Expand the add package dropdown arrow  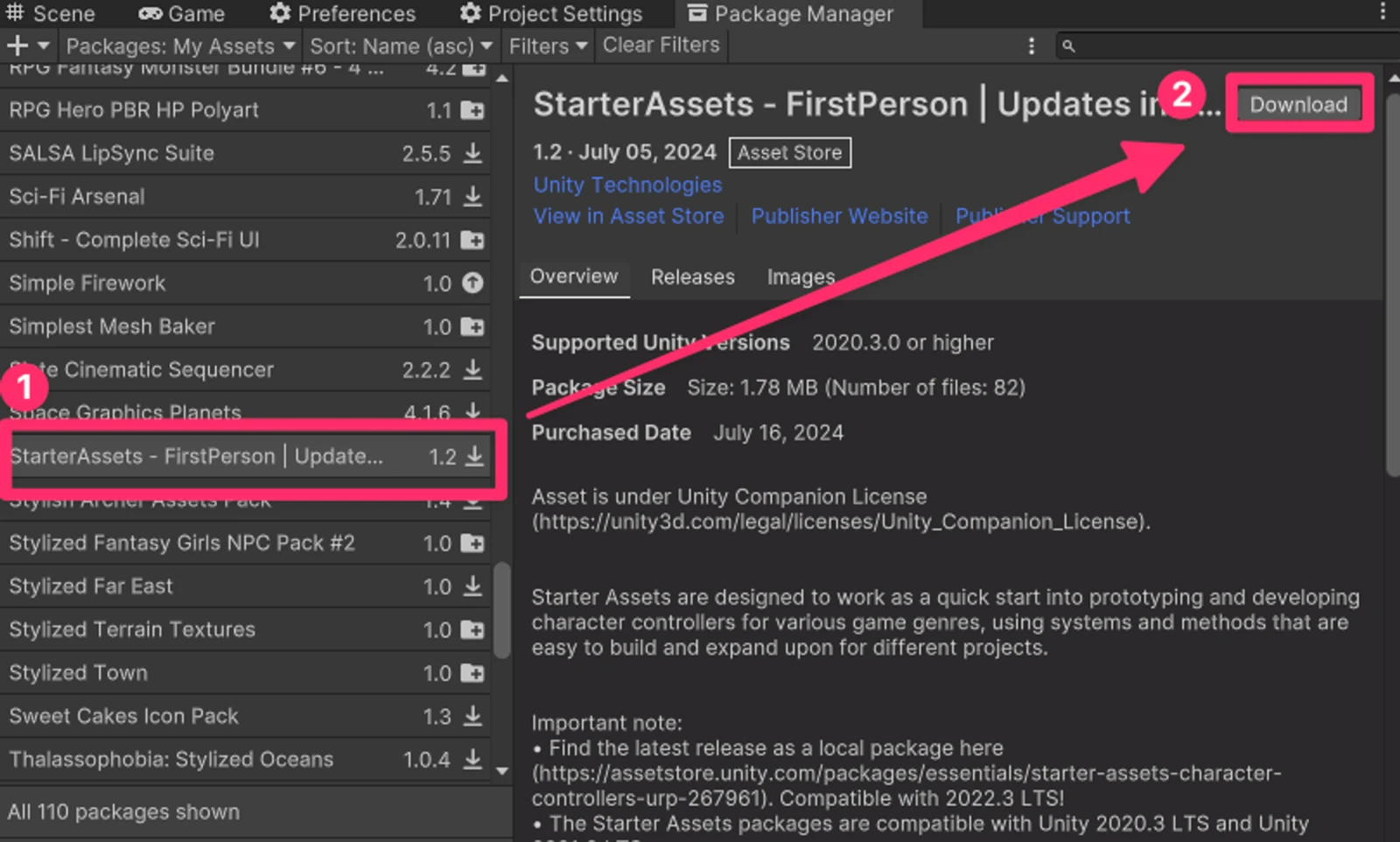(x=43, y=46)
